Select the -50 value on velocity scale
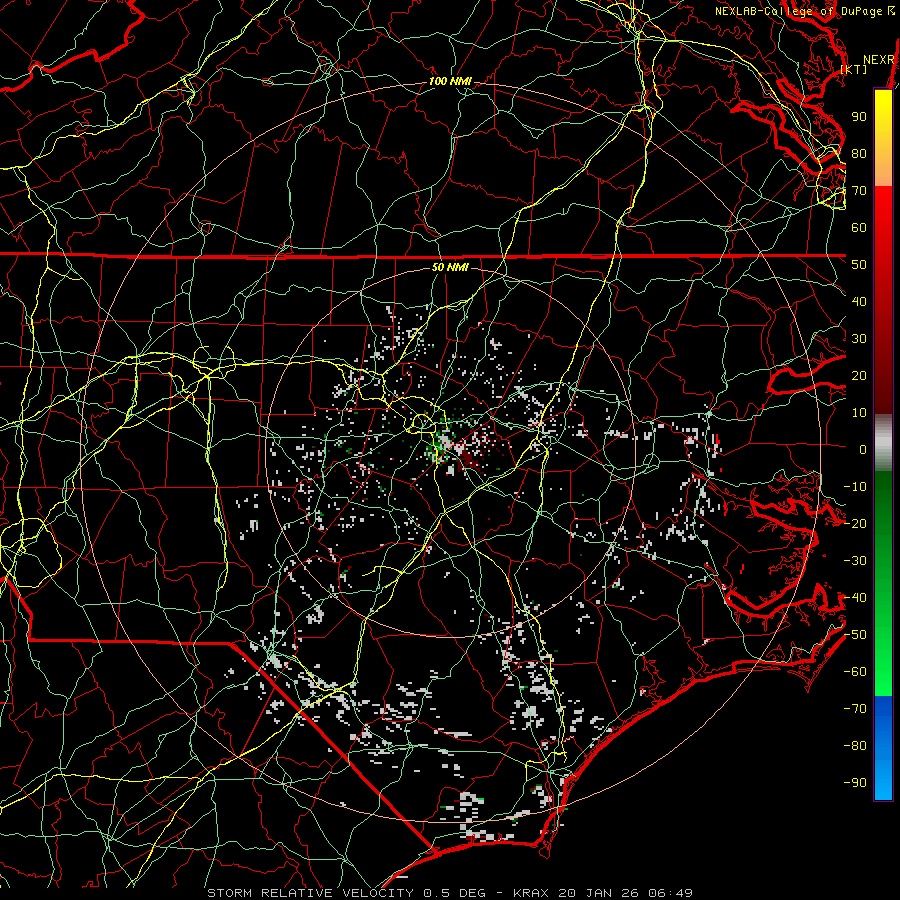900x900 pixels. coord(855,635)
